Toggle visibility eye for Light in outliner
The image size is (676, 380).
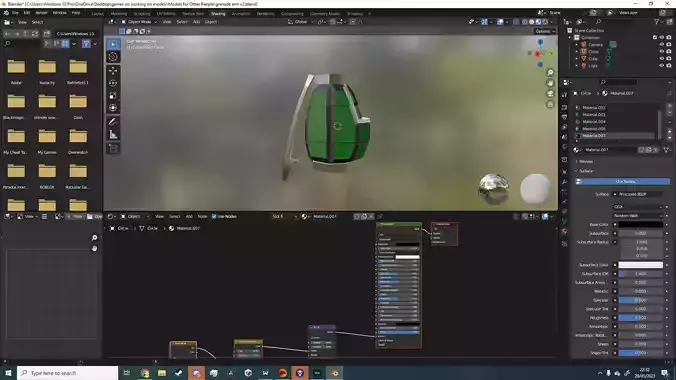tap(661, 66)
